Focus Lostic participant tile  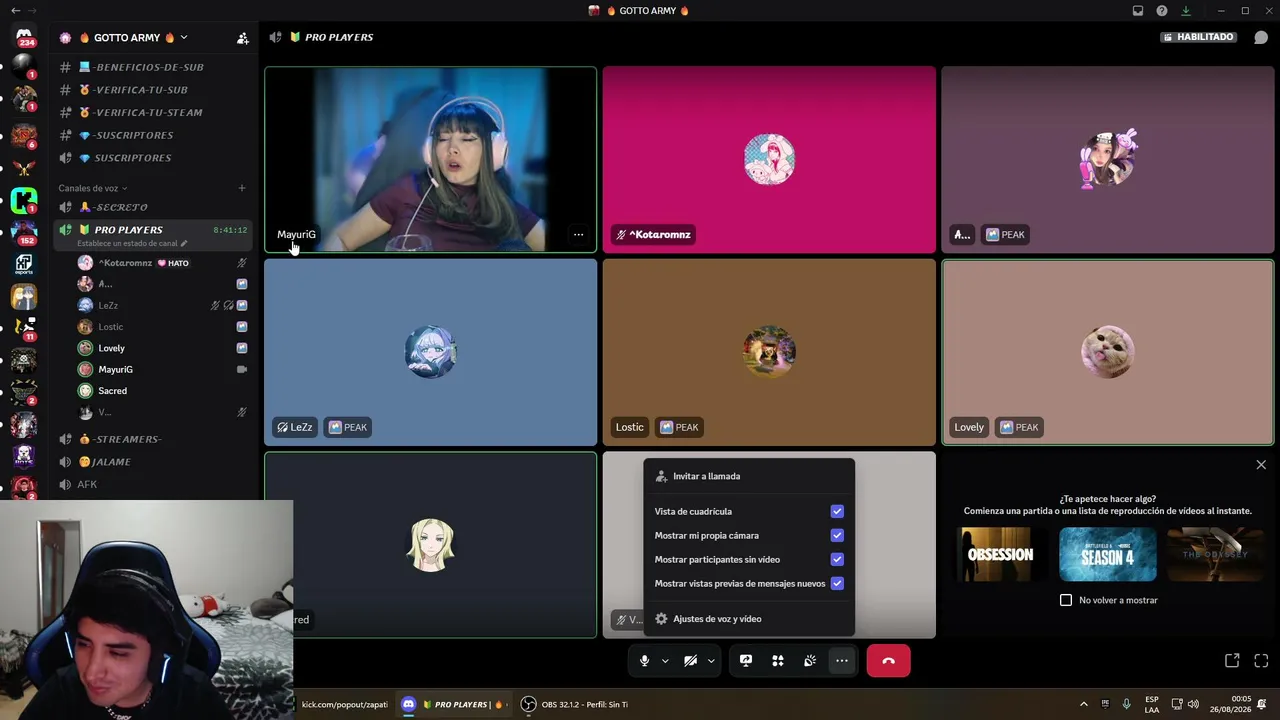[769, 352]
